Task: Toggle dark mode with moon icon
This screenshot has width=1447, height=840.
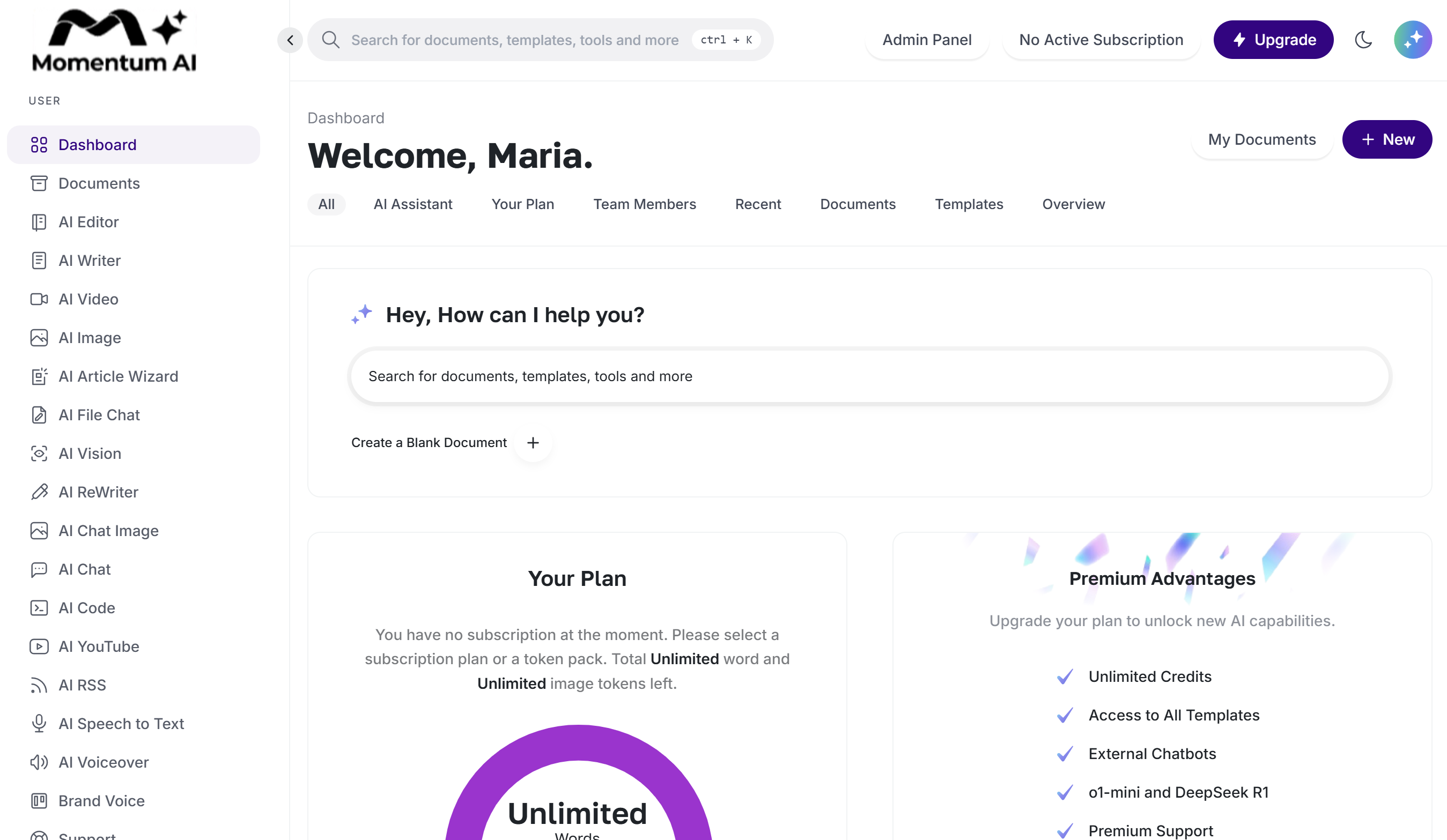Action: (1363, 40)
